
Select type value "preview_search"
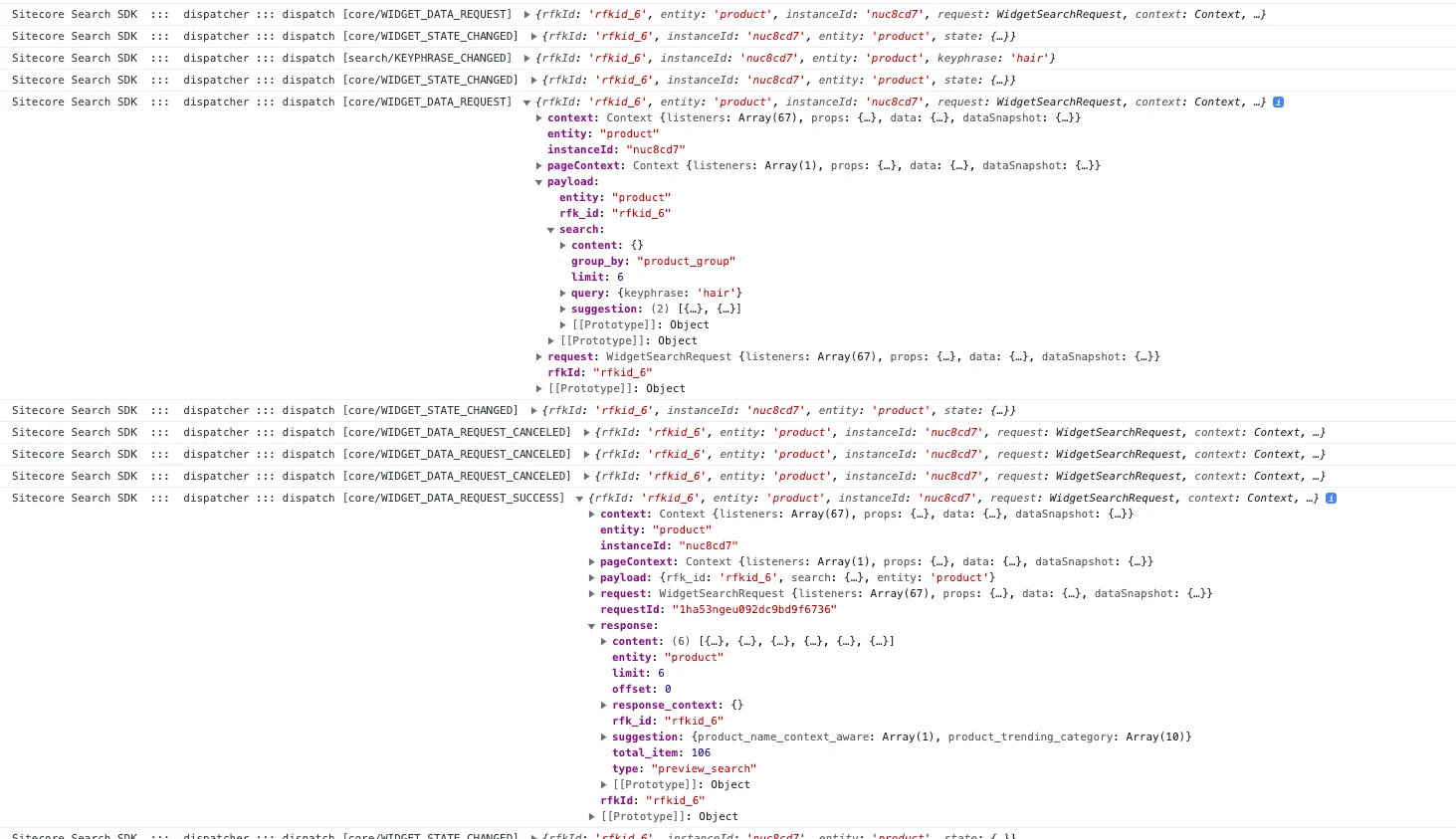click(705, 769)
